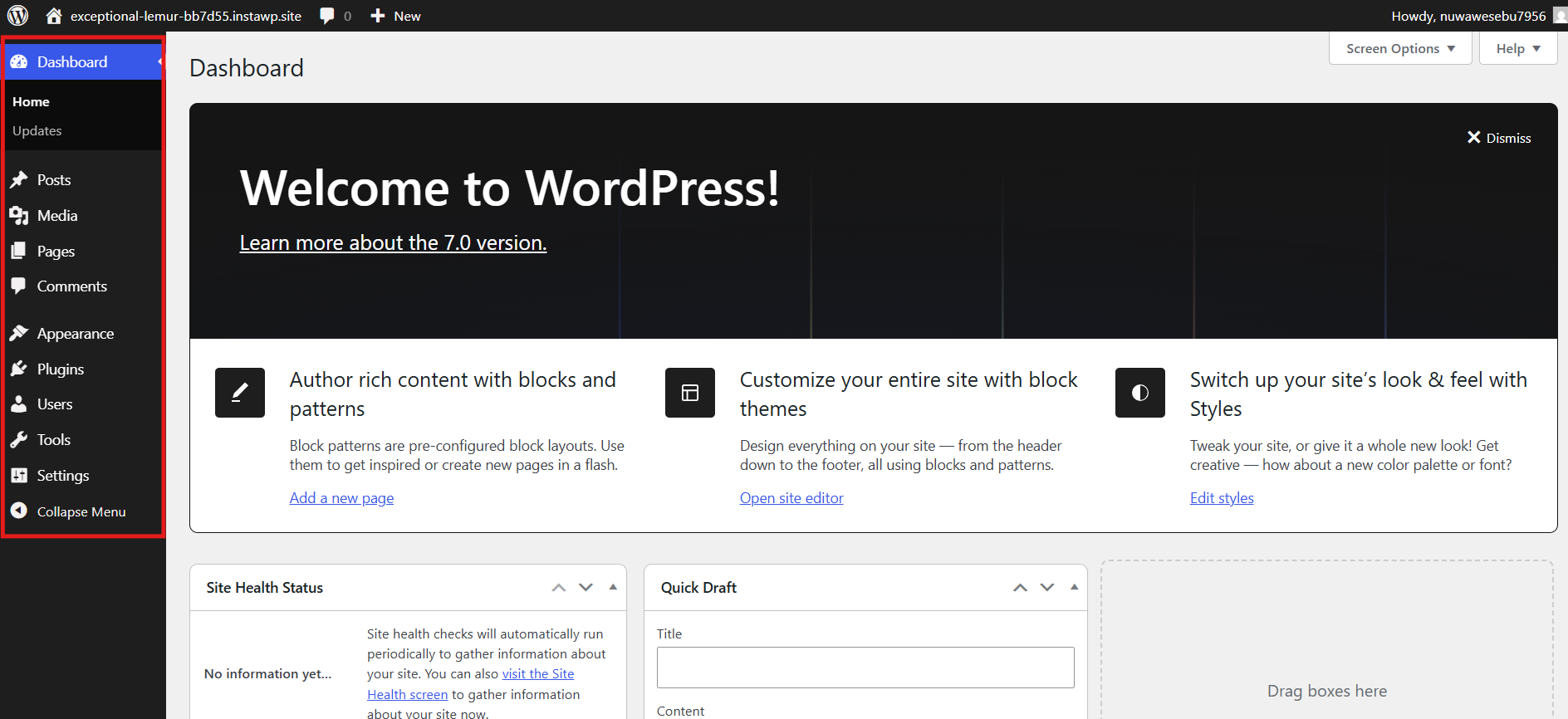Visit site via home icon
The image size is (1568, 719).
[x=54, y=16]
